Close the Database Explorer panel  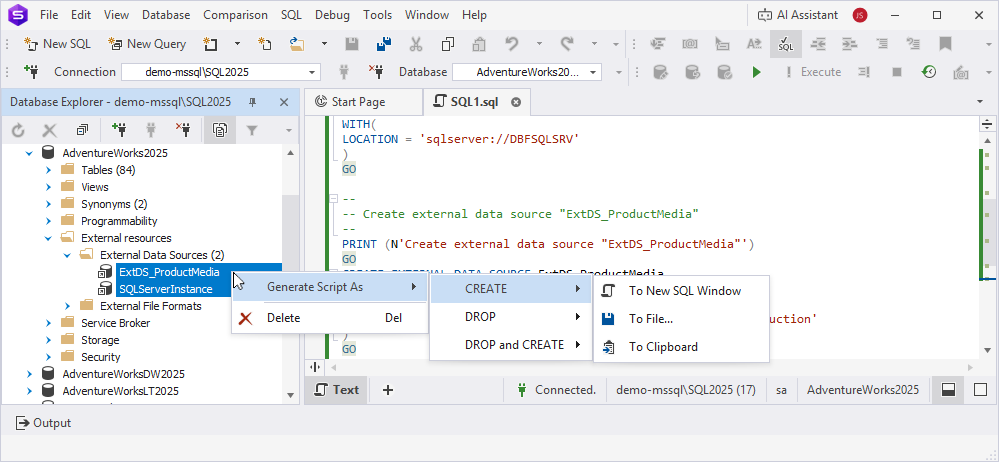pos(284,102)
